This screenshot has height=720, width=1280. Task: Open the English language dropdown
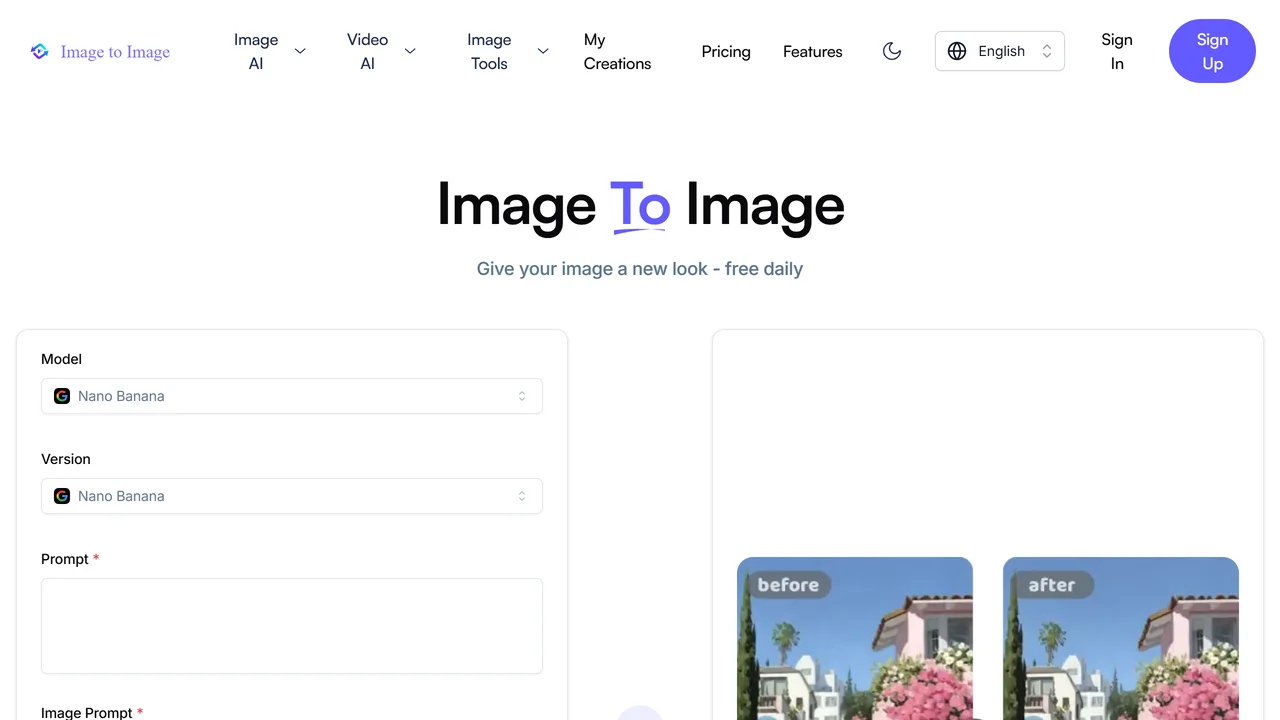1000,51
